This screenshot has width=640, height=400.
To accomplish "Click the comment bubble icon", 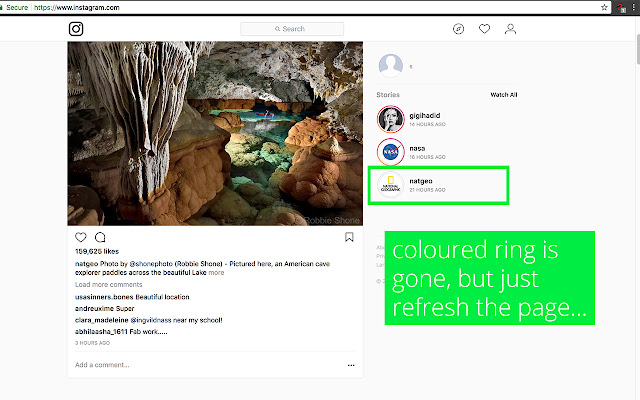I will (100, 238).
